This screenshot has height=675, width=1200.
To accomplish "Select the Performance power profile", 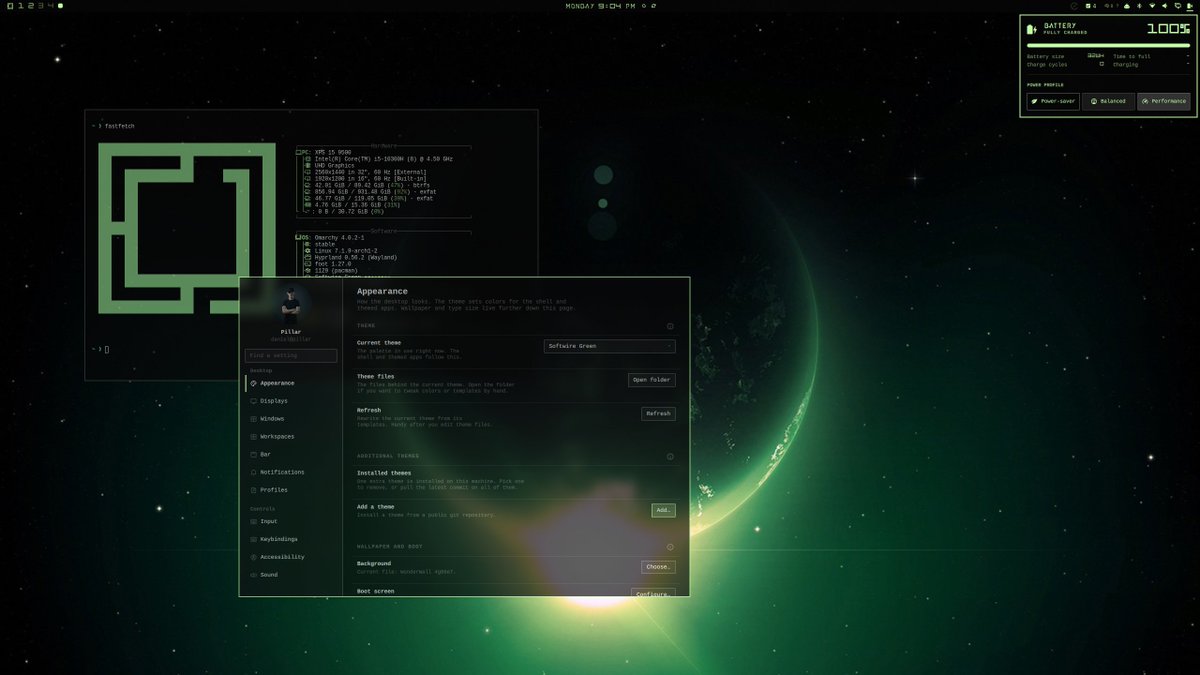I will pos(1164,101).
